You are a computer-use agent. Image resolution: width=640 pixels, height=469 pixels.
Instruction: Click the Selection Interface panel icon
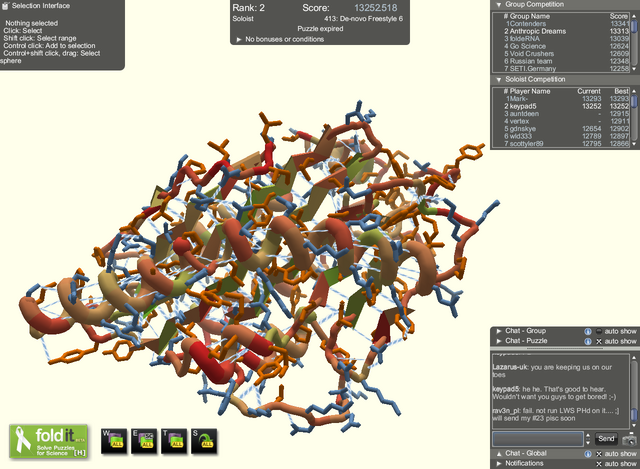click(x=5, y=6)
